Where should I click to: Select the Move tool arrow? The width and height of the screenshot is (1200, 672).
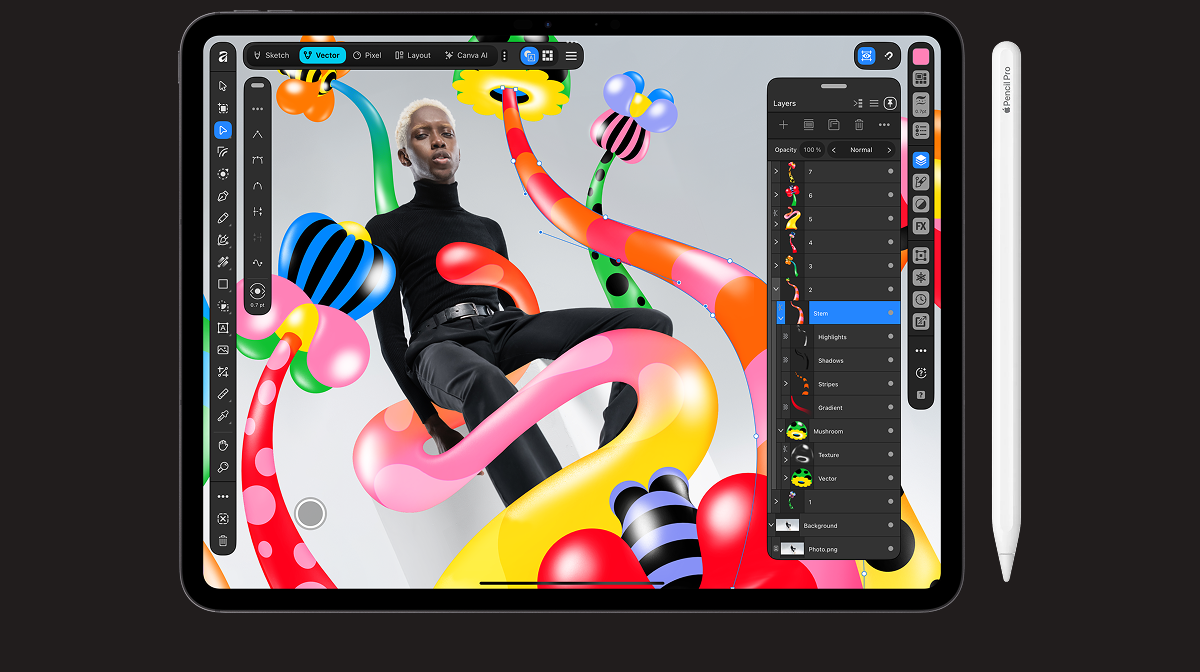[x=223, y=86]
